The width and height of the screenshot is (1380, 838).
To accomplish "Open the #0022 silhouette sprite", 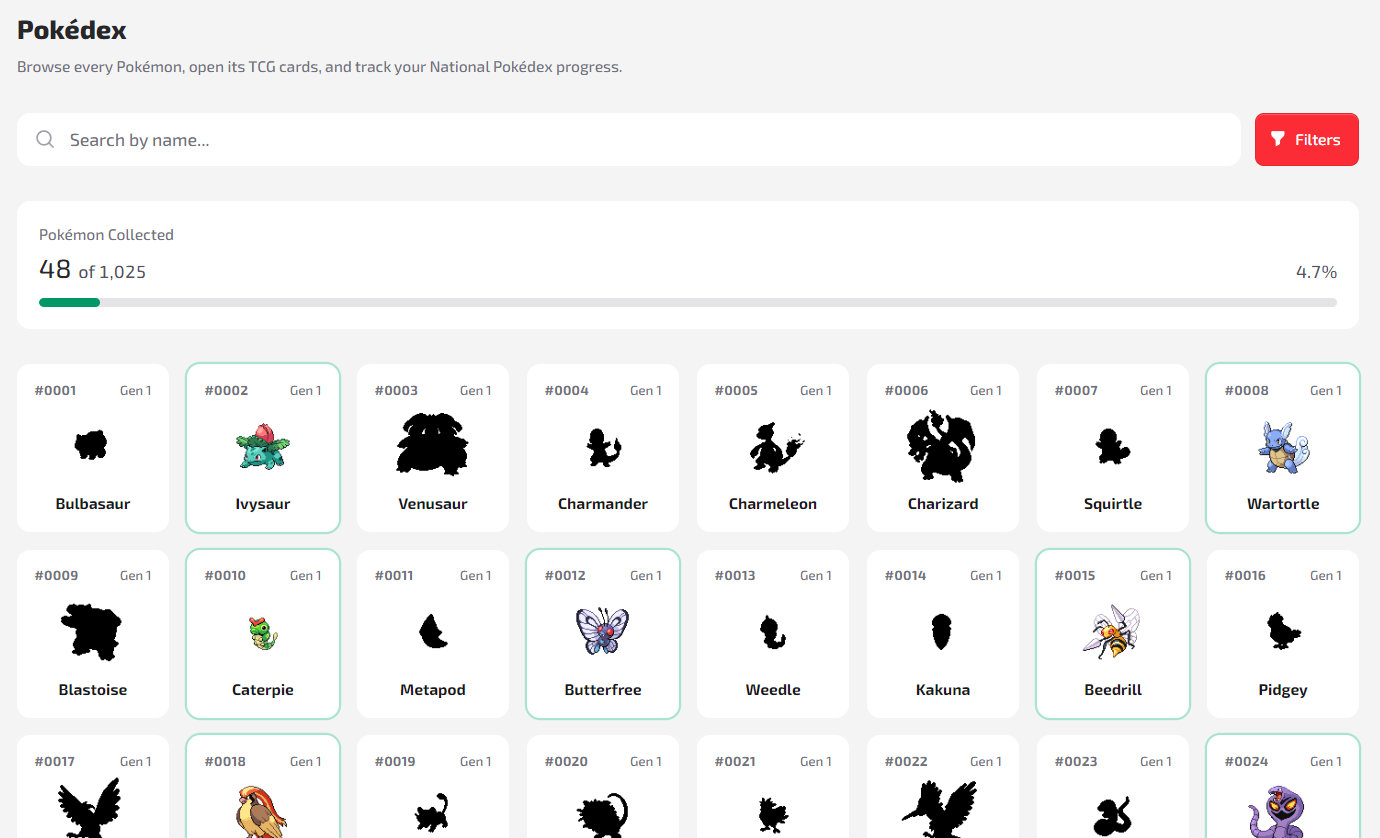I will pos(938,808).
